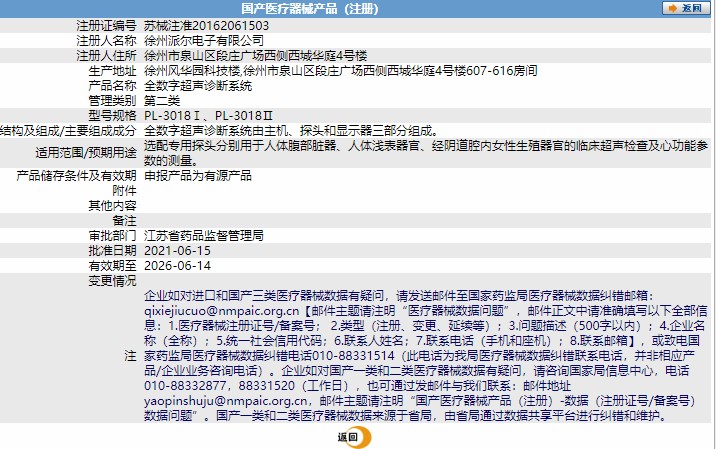
Task: Click product name 全数字超声诊断系统
Action: click(x=198, y=86)
